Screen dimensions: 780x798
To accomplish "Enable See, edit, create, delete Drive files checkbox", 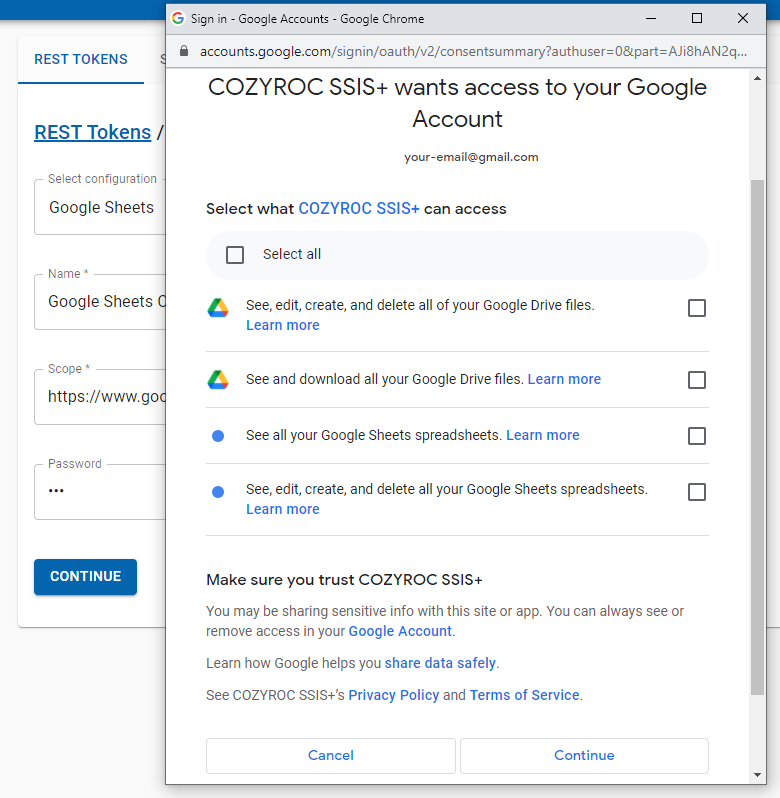I will click(697, 308).
